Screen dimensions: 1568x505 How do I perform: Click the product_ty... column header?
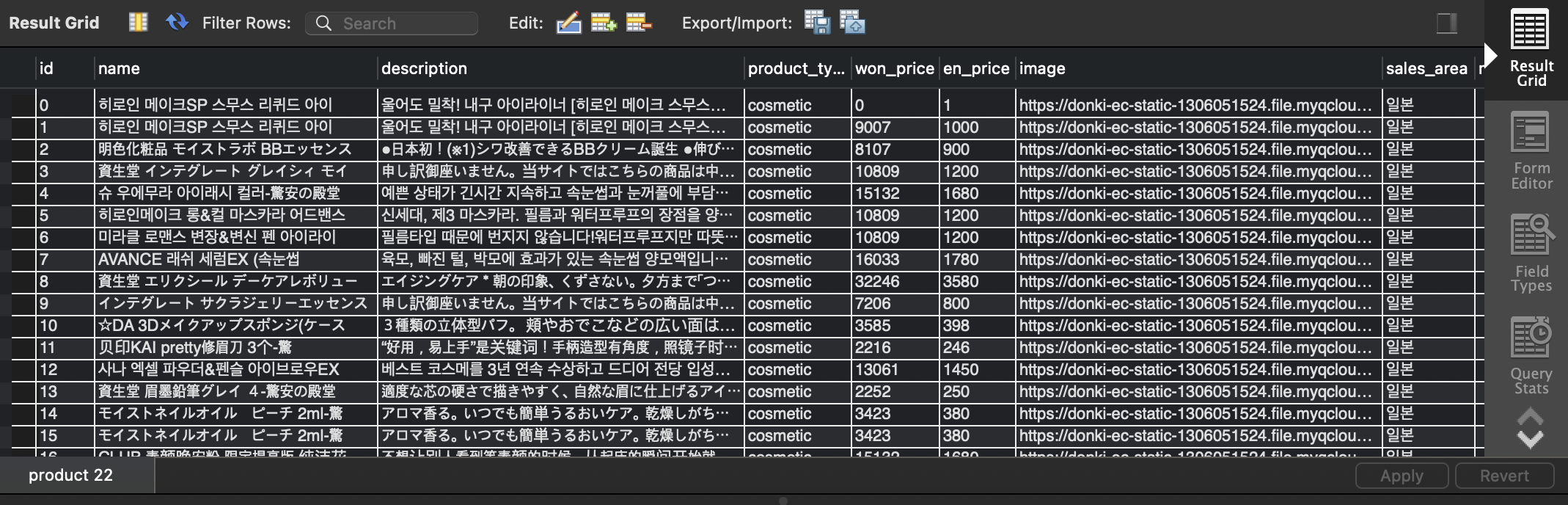point(797,68)
